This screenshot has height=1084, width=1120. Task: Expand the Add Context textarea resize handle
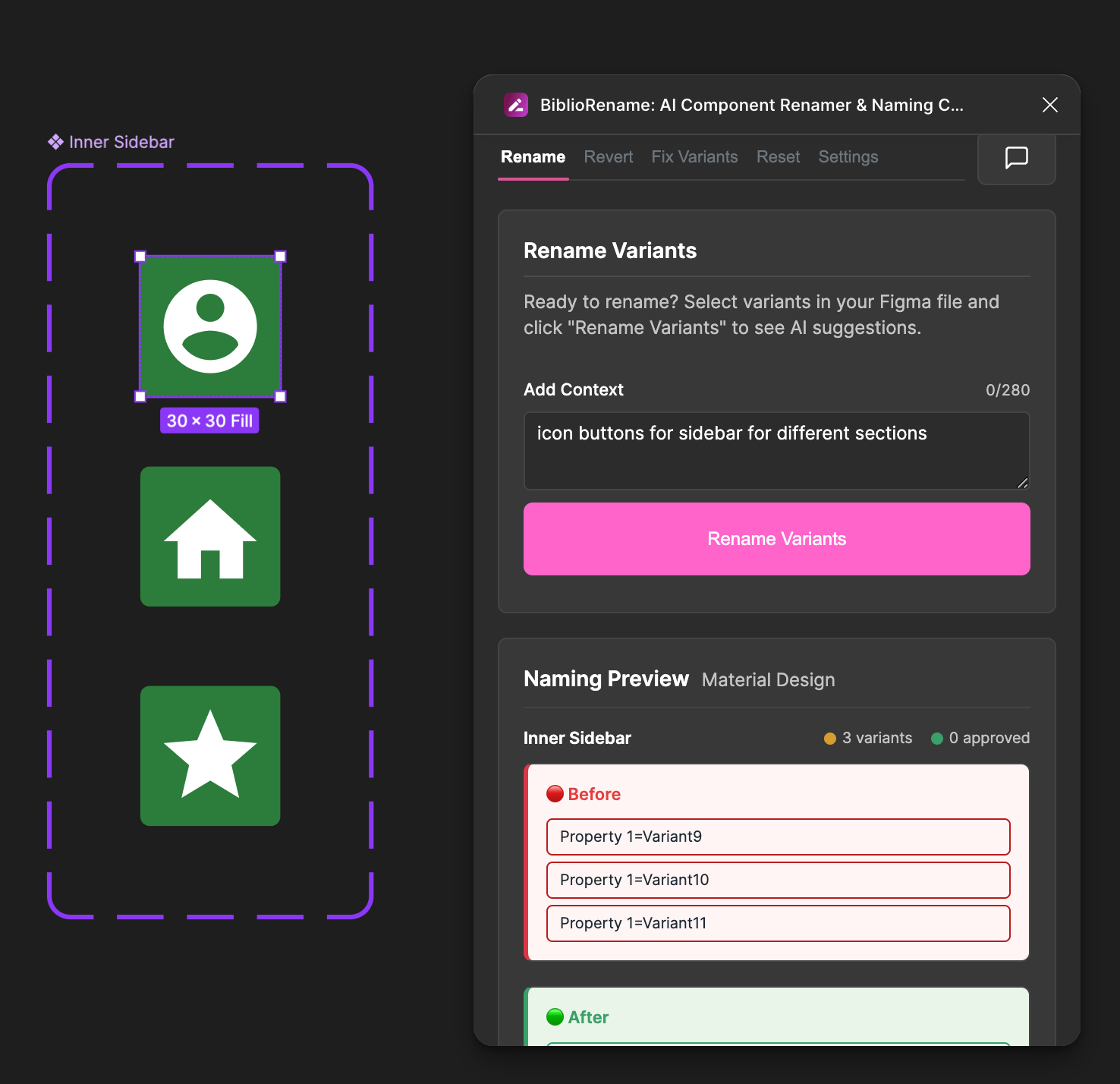pos(1024,484)
